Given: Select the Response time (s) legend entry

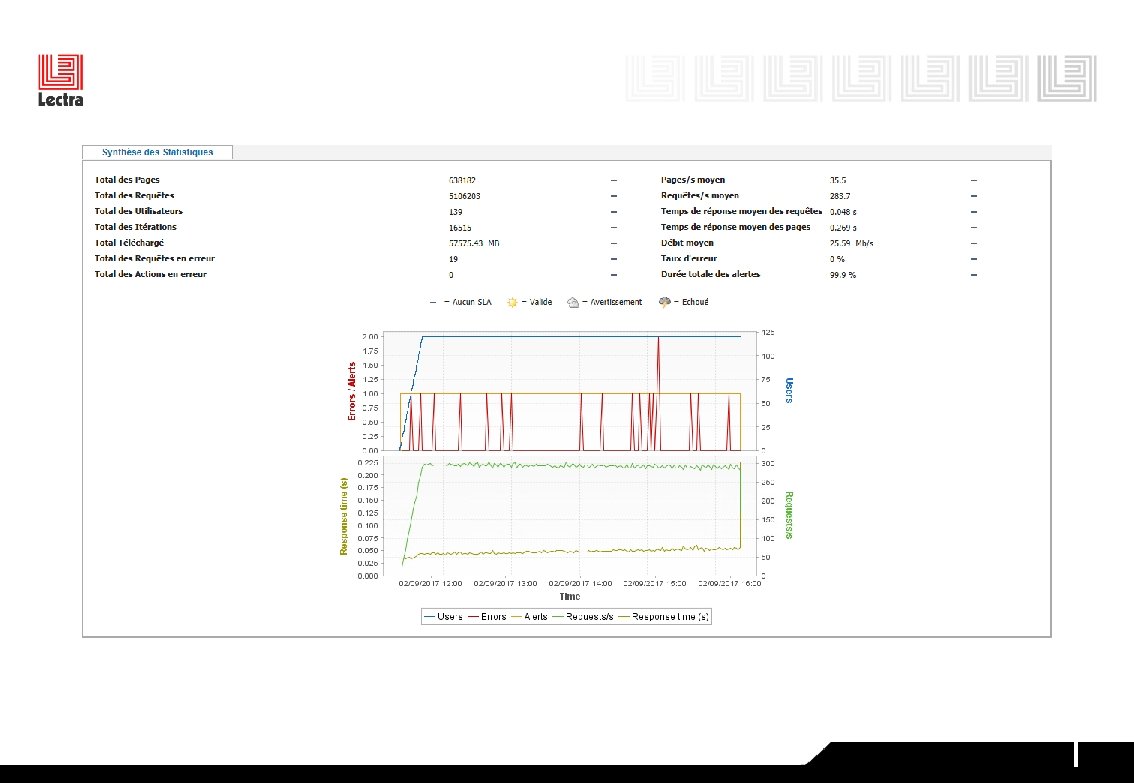Looking at the screenshot, I should 664,617.
